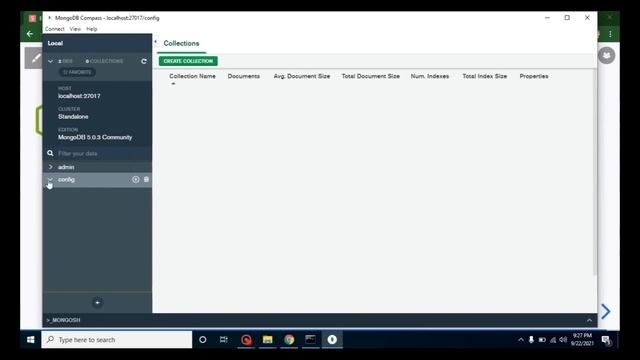Close the MongoDB Compass window

pyautogui.click(x=587, y=18)
